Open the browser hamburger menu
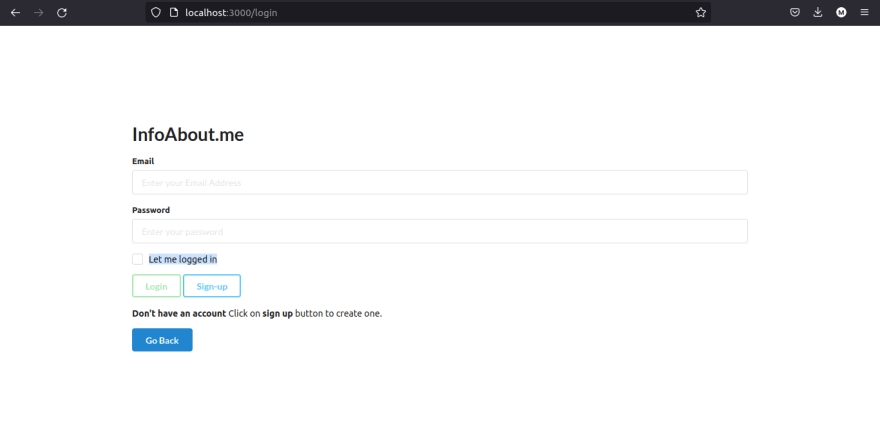The height and width of the screenshot is (448, 880). [864, 12]
